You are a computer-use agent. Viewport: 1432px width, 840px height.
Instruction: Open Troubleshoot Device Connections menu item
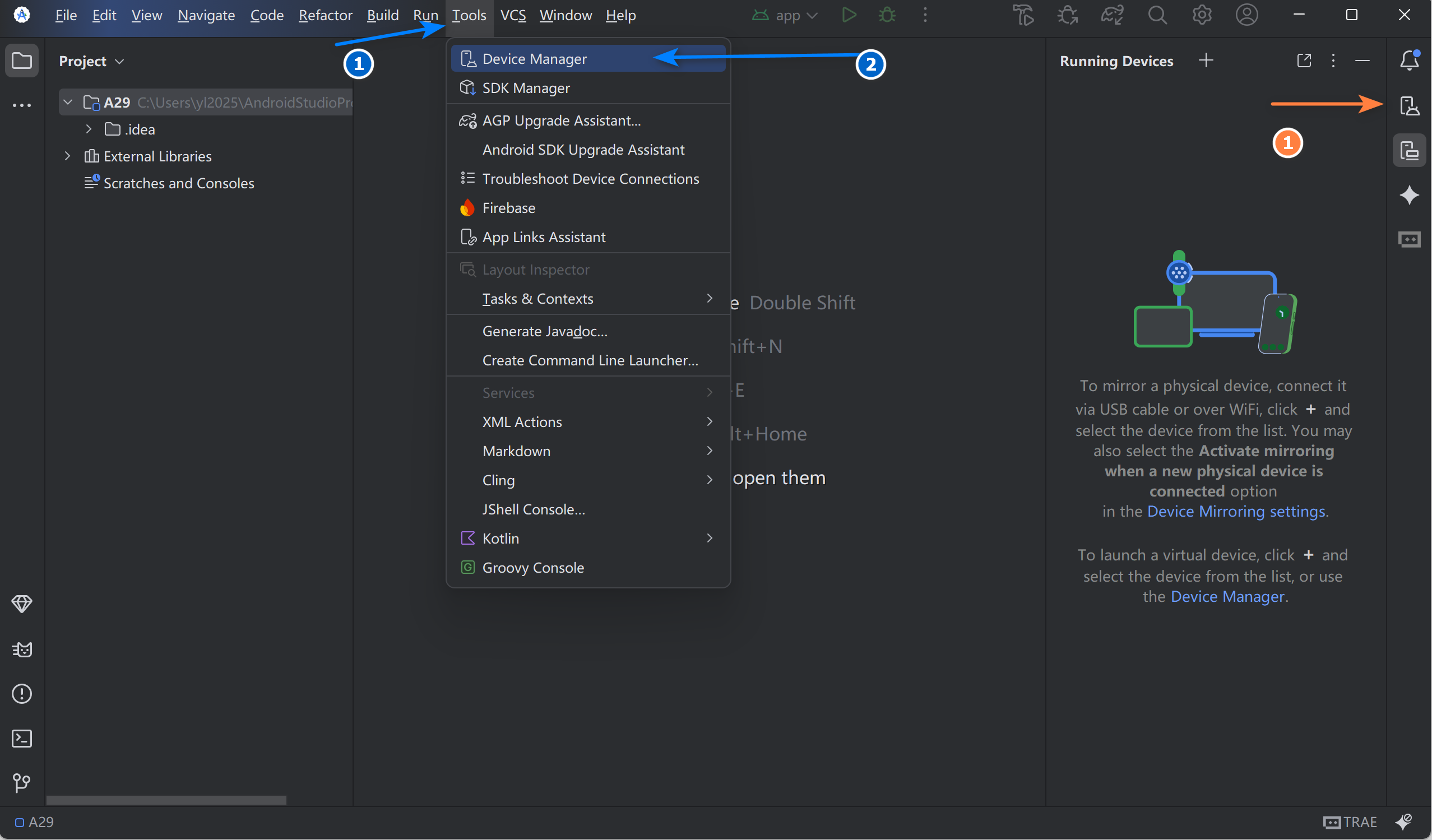(590, 178)
